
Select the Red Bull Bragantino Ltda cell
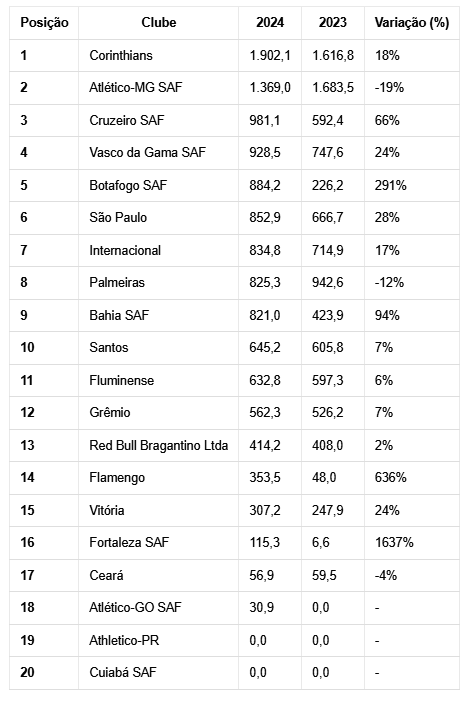coord(159,445)
